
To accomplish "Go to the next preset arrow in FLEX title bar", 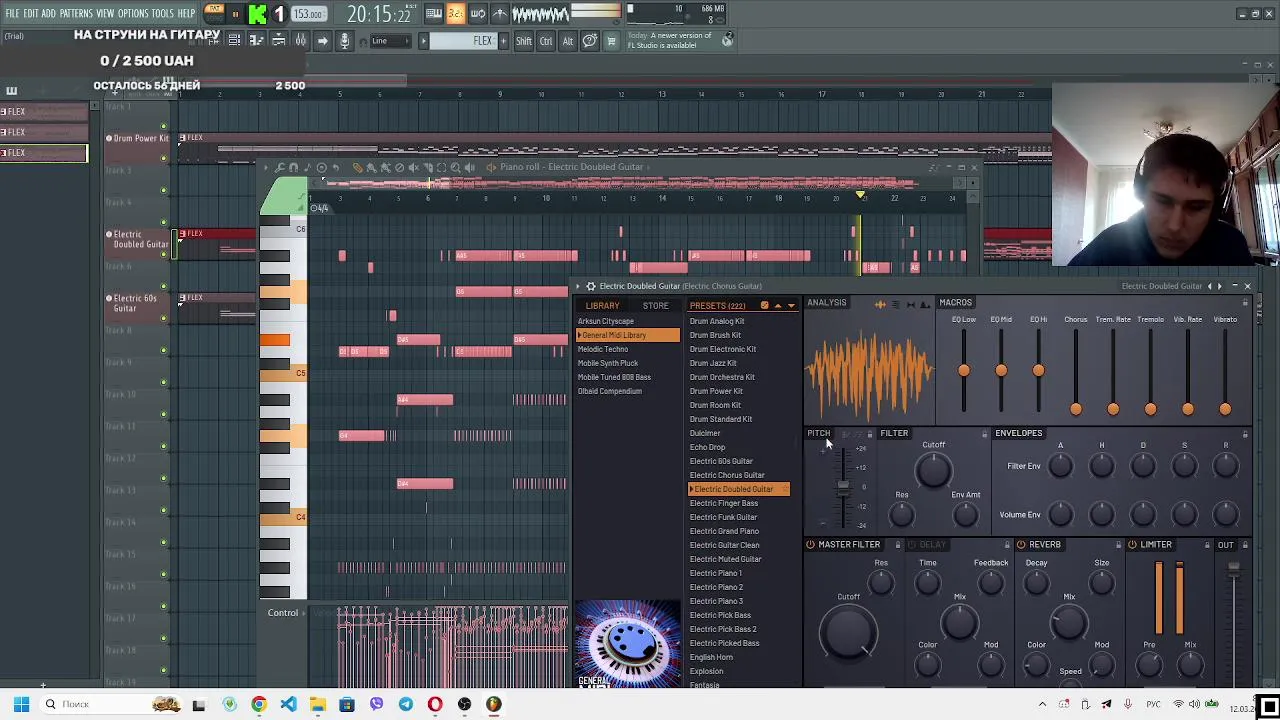I will [1219, 286].
